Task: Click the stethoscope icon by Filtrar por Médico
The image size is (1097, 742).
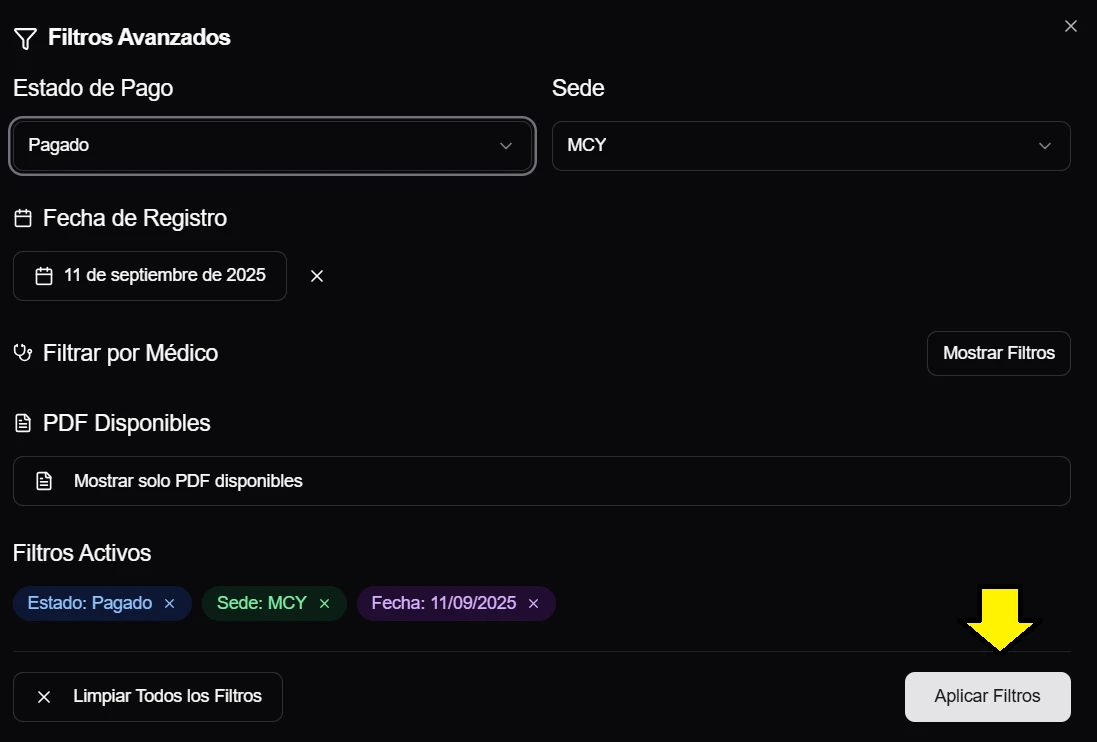Action: point(23,353)
